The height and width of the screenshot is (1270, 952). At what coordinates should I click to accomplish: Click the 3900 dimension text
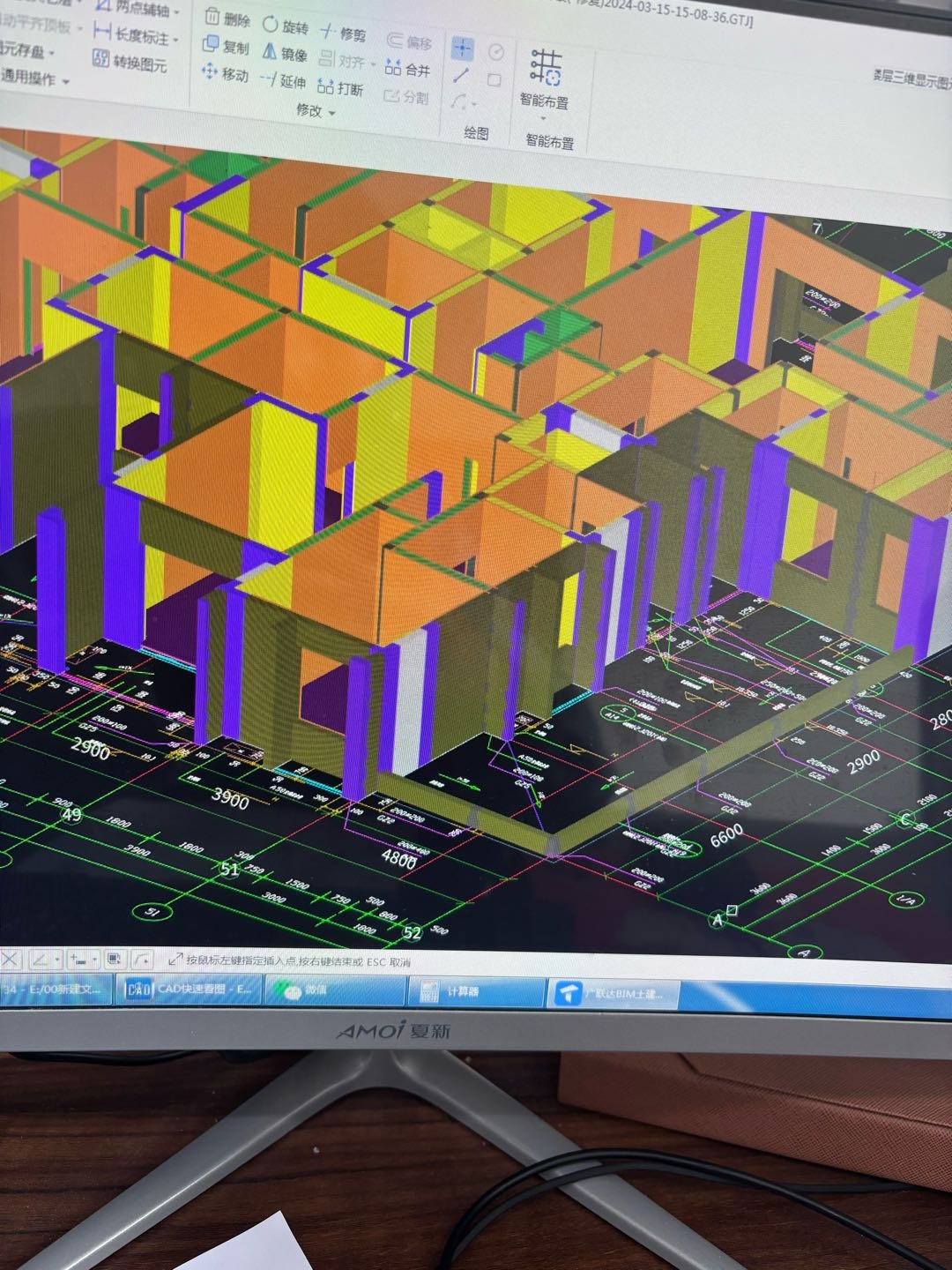230,799
